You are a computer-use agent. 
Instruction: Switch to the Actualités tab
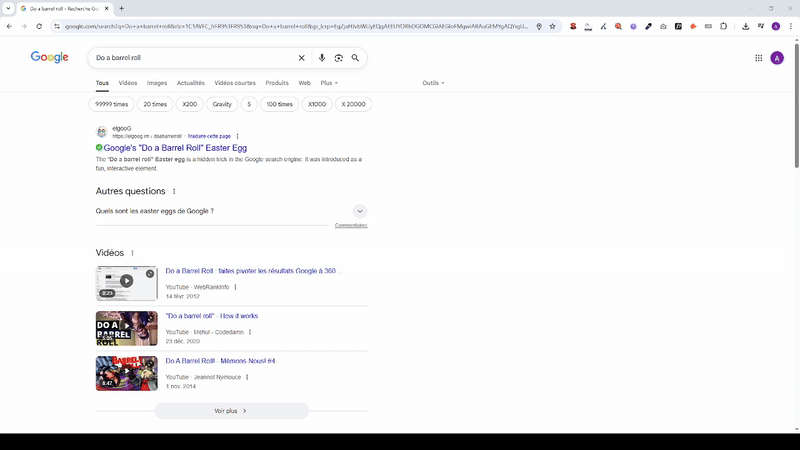click(190, 83)
